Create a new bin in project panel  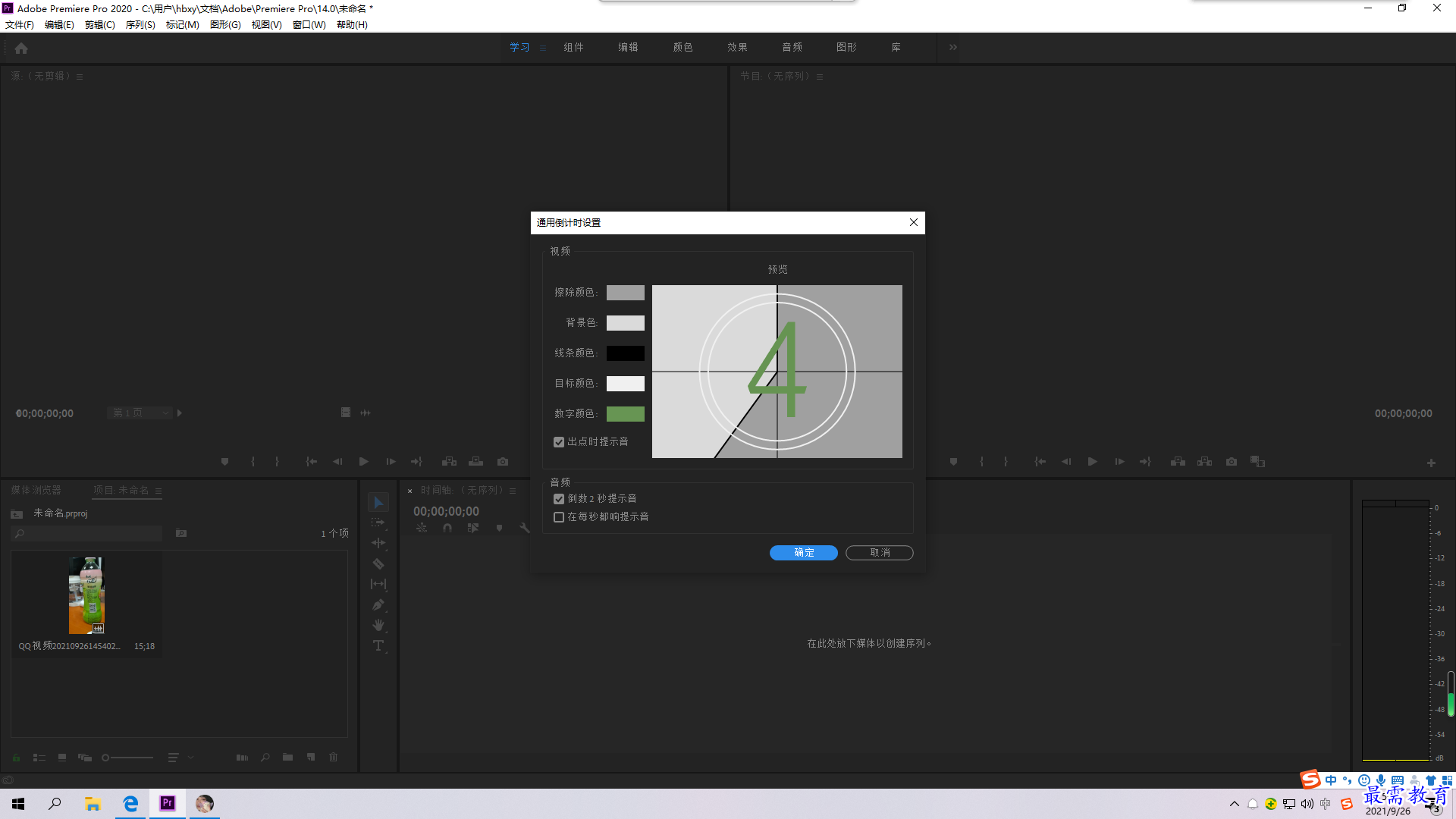tap(287, 758)
